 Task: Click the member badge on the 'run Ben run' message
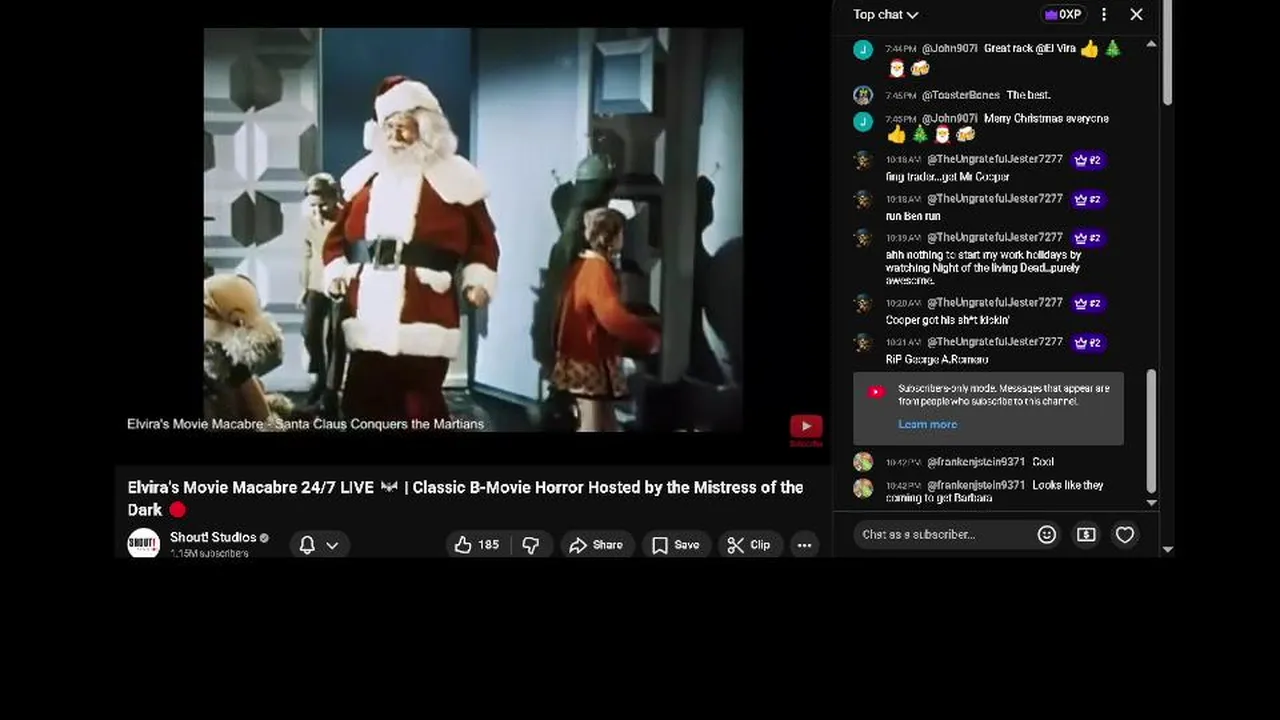1087,199
